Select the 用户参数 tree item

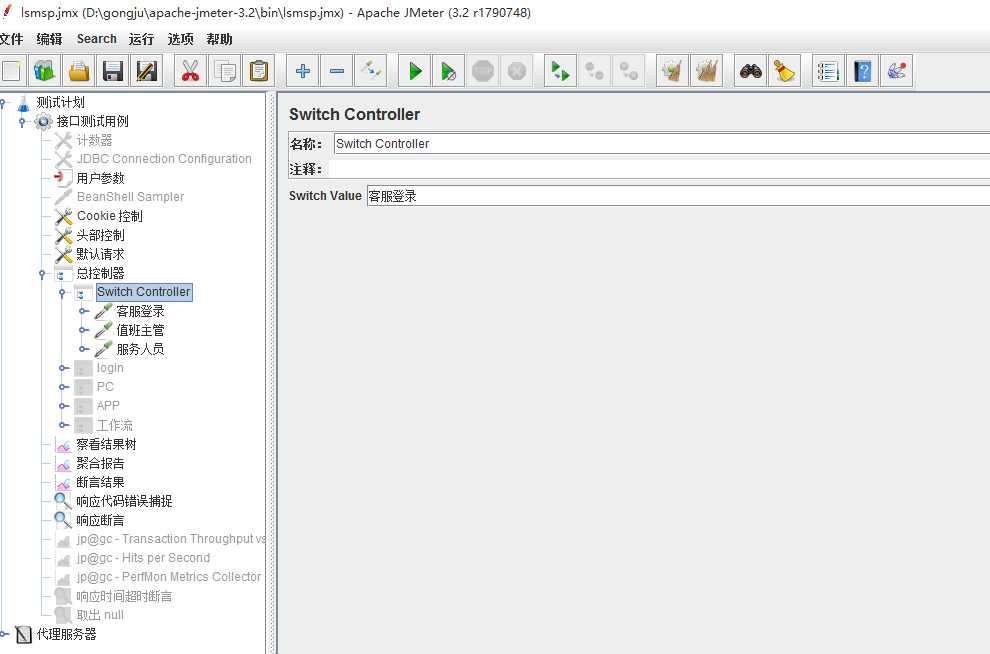click(100, 178)
